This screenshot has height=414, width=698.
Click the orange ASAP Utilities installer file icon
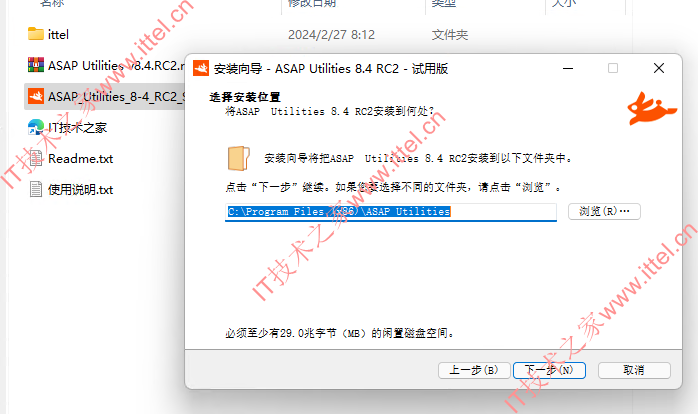[36, 96]
